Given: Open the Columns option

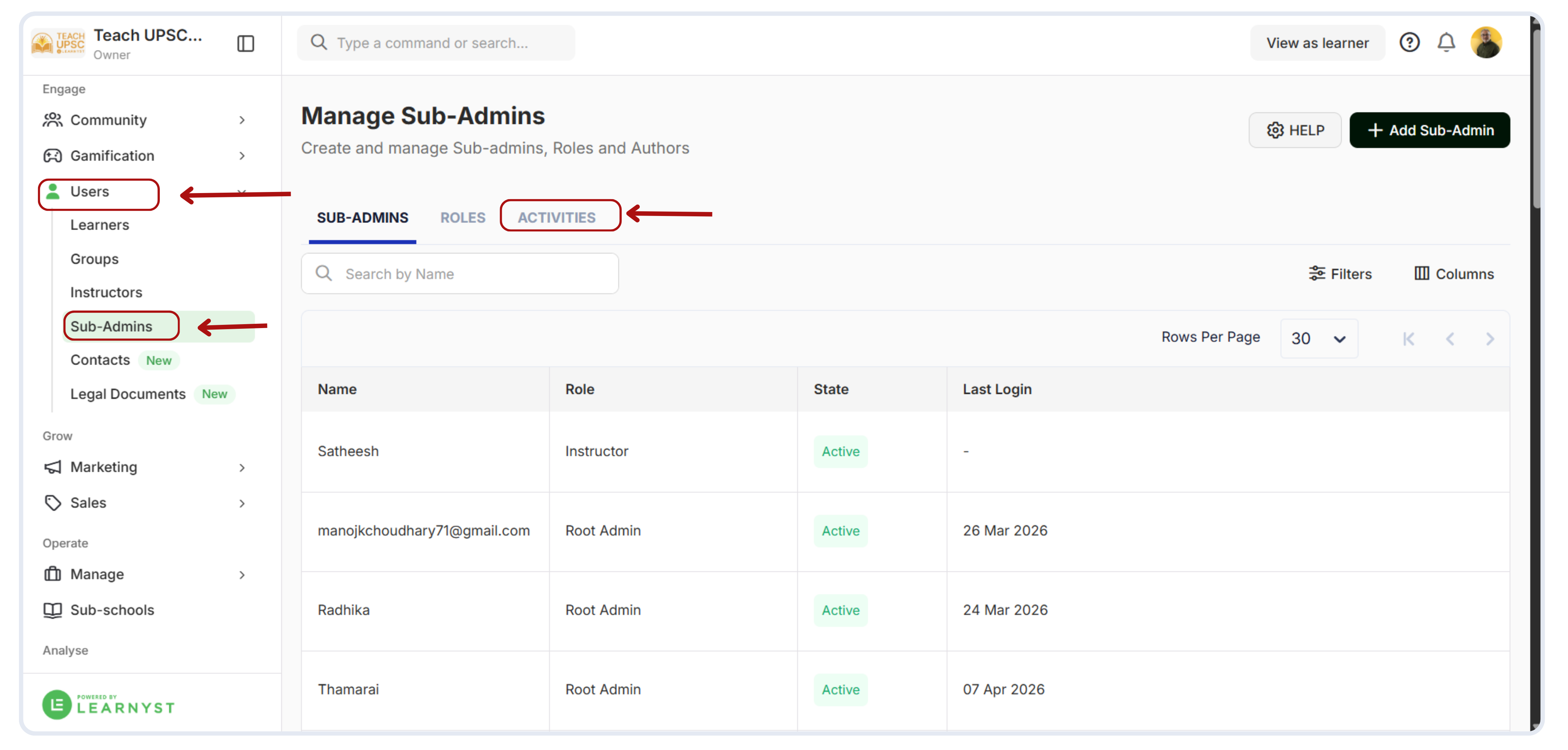Looking at the screenshot, I should [x=1454, y=274].
